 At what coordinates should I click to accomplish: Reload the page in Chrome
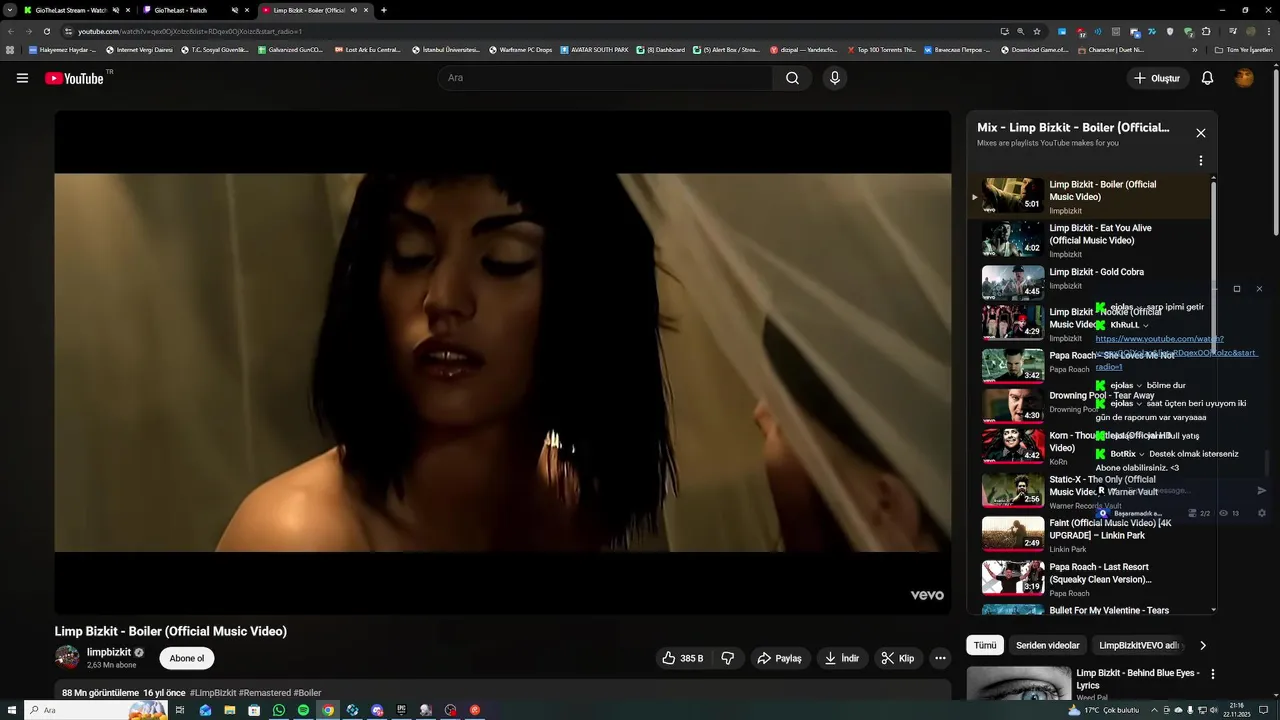click(x=46, y=31)
